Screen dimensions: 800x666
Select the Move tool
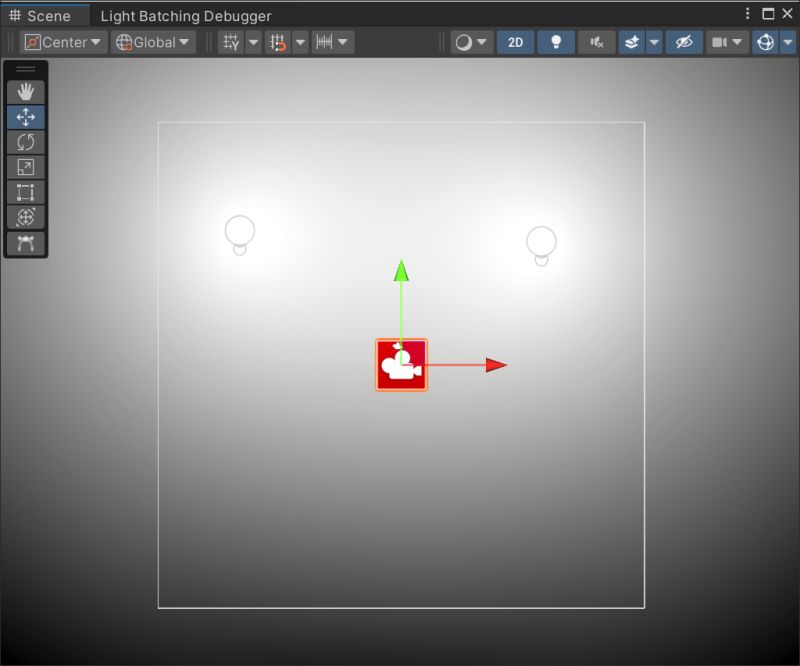click(26, 117)
